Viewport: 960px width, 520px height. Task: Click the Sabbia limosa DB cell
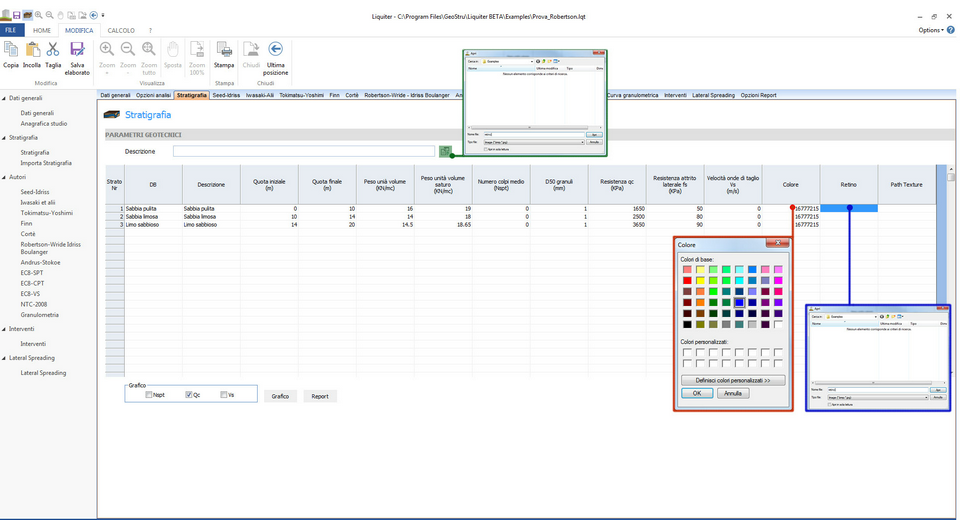153,217
